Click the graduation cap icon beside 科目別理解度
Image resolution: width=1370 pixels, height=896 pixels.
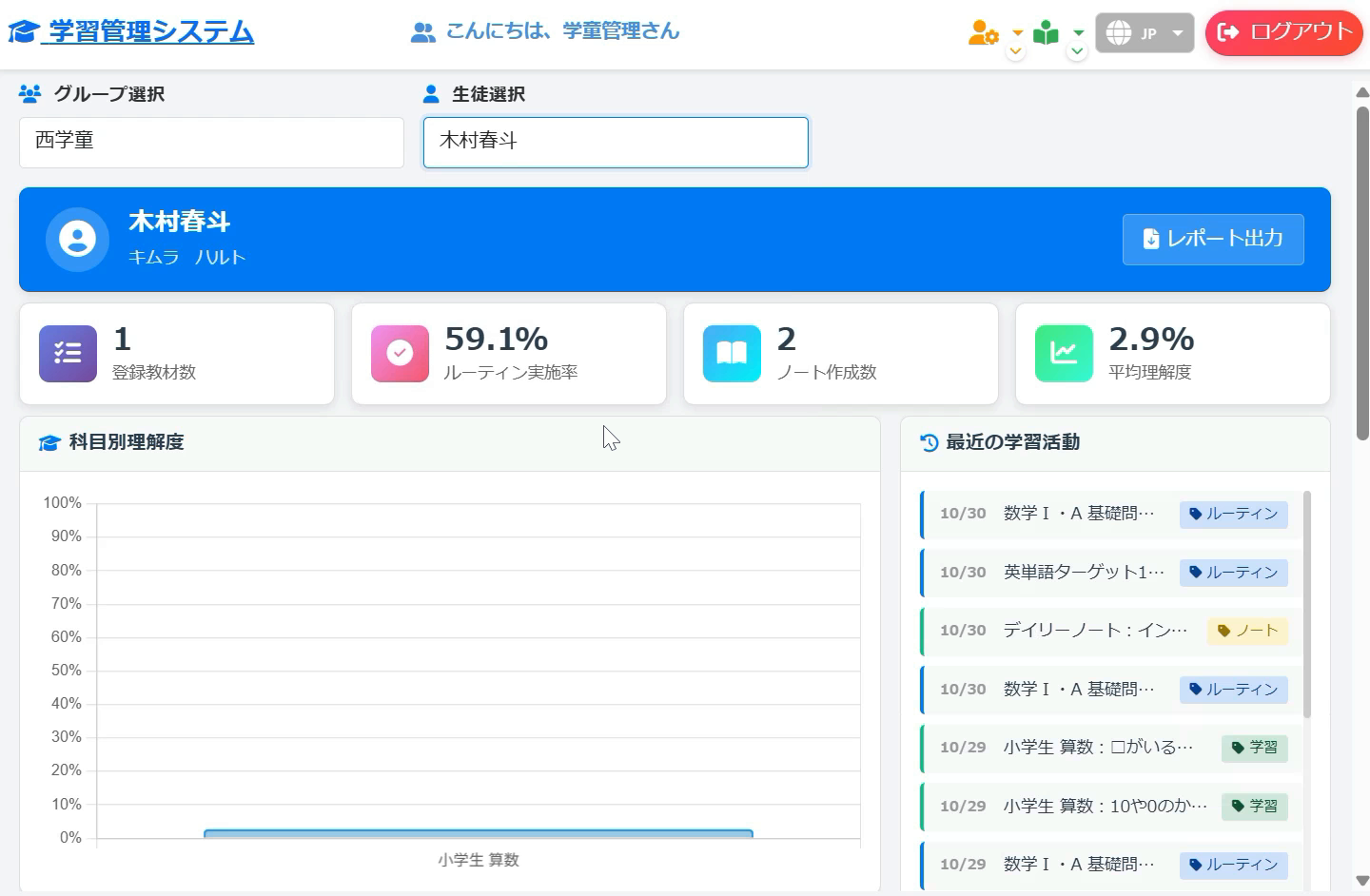pos(49,442)
